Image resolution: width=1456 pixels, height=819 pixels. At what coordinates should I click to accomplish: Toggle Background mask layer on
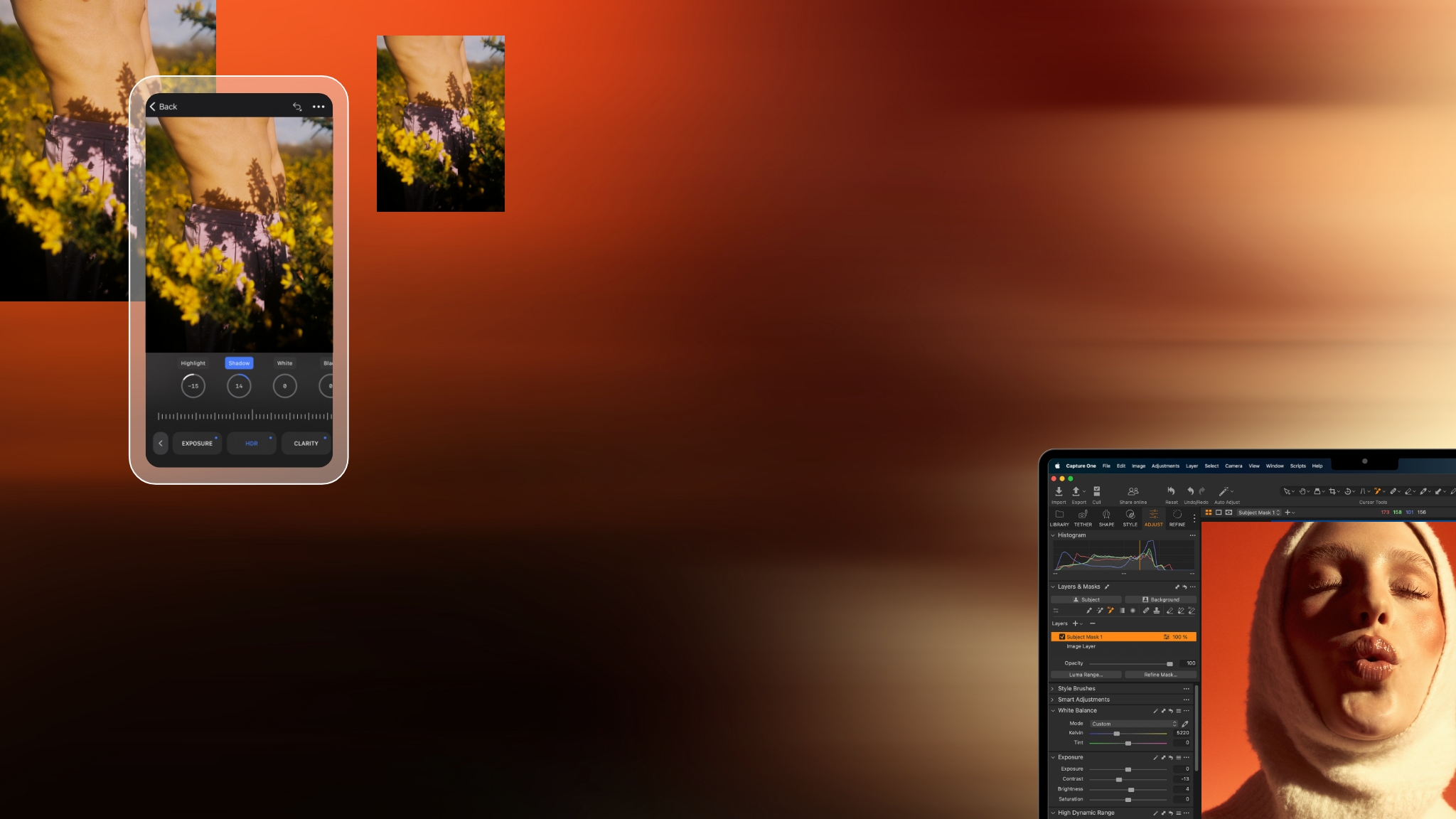click(x=1160, y=598)
